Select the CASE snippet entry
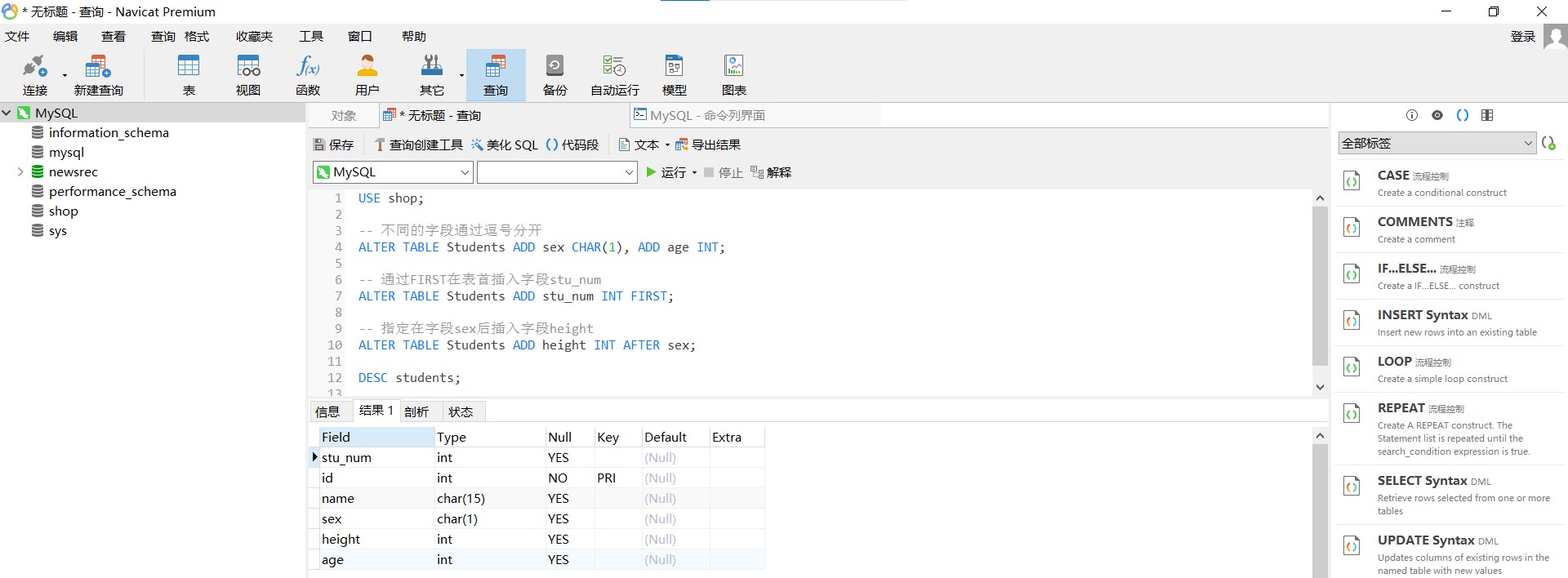Screen dimensions: 1568x578 tap(1451, 183)
